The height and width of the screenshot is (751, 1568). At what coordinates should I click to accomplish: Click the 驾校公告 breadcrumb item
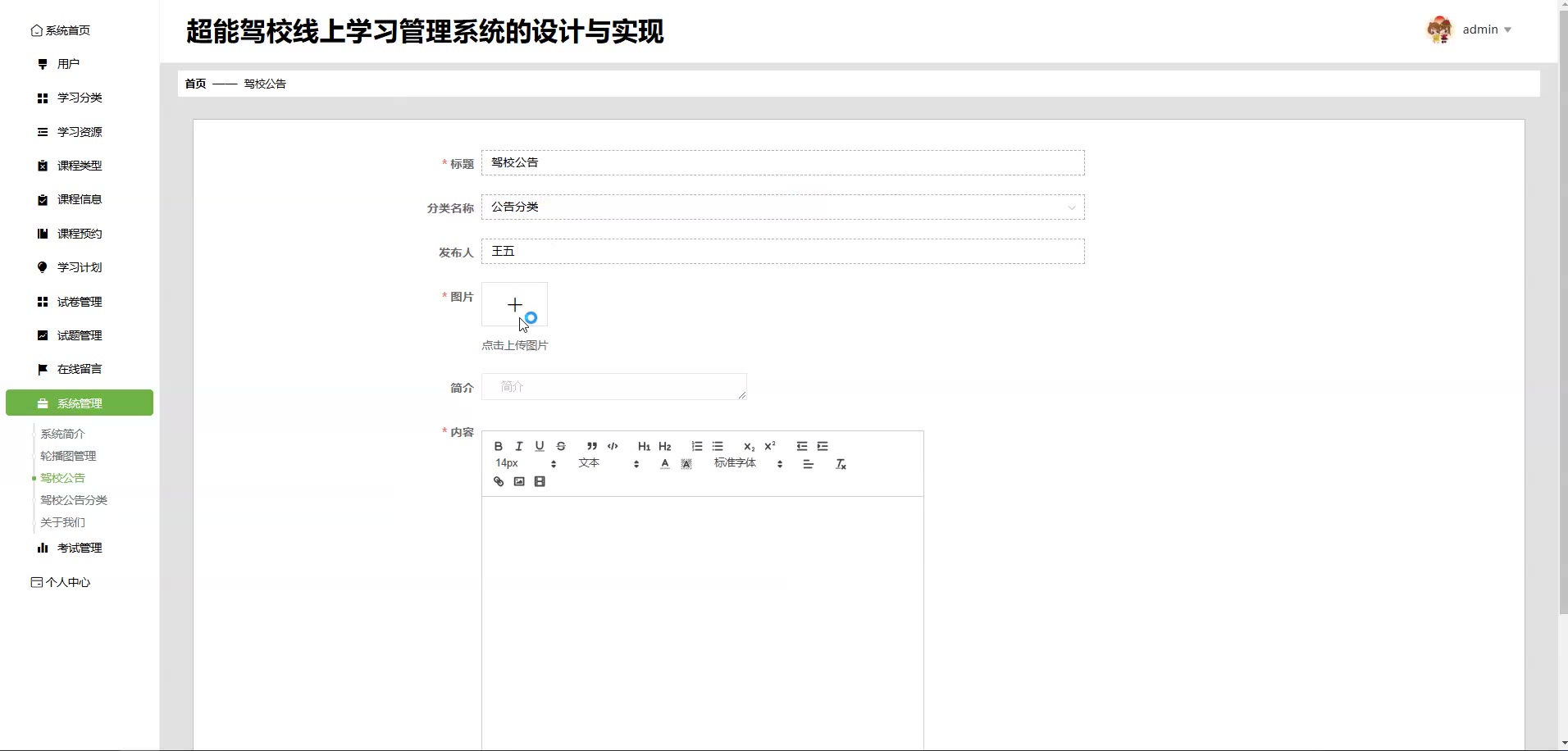pyautogui.click(x=265, y=84)
